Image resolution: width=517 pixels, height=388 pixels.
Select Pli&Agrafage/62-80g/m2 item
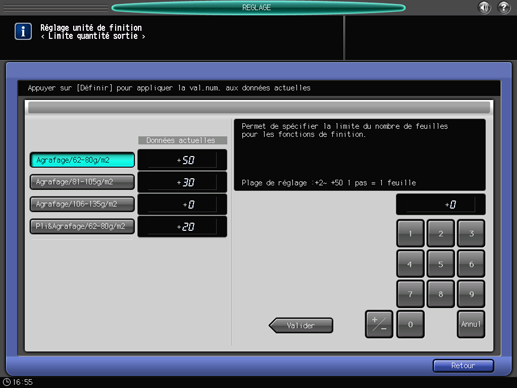(82, 226)
